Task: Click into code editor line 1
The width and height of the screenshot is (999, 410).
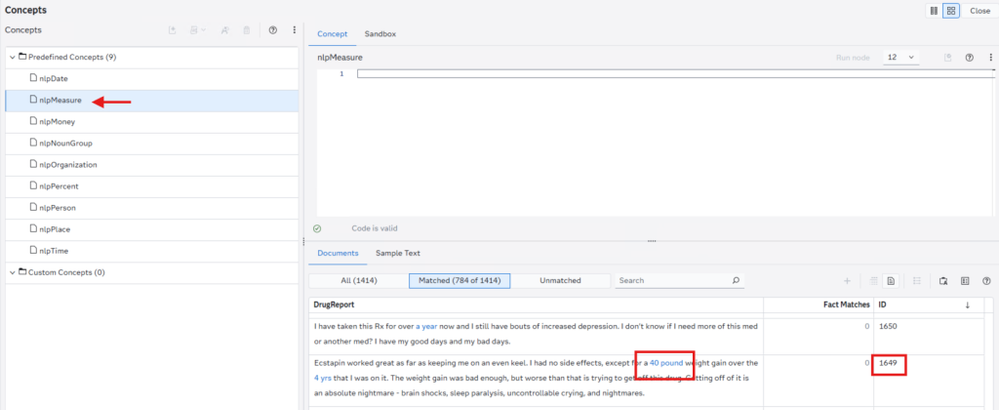Action: point(675,74)
